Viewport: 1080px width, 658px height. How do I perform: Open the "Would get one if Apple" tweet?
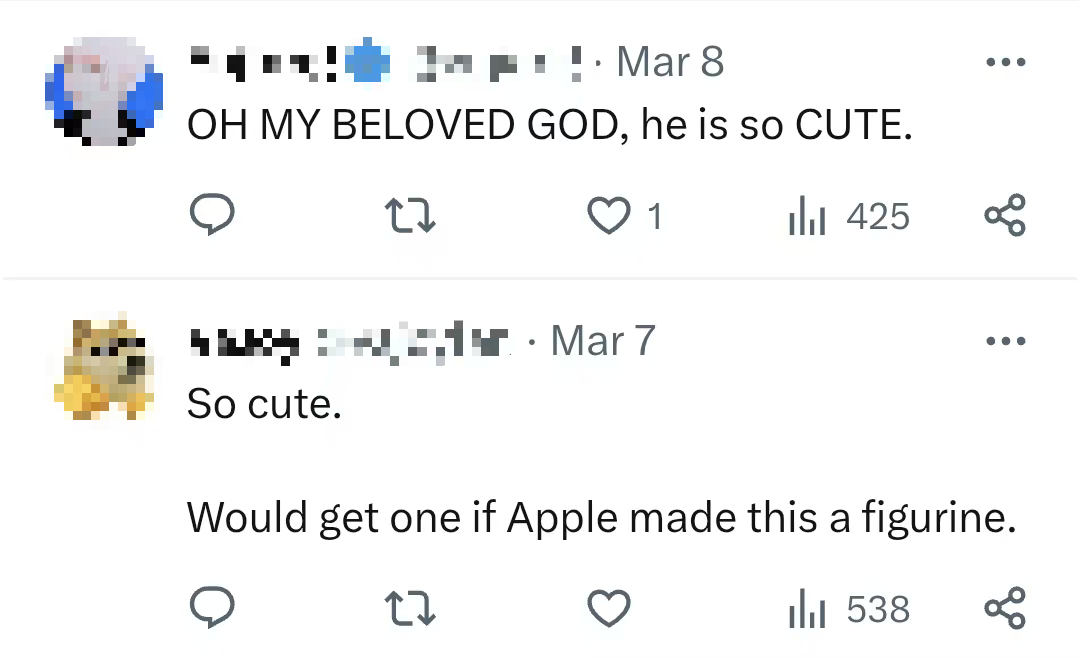point(600,517)
